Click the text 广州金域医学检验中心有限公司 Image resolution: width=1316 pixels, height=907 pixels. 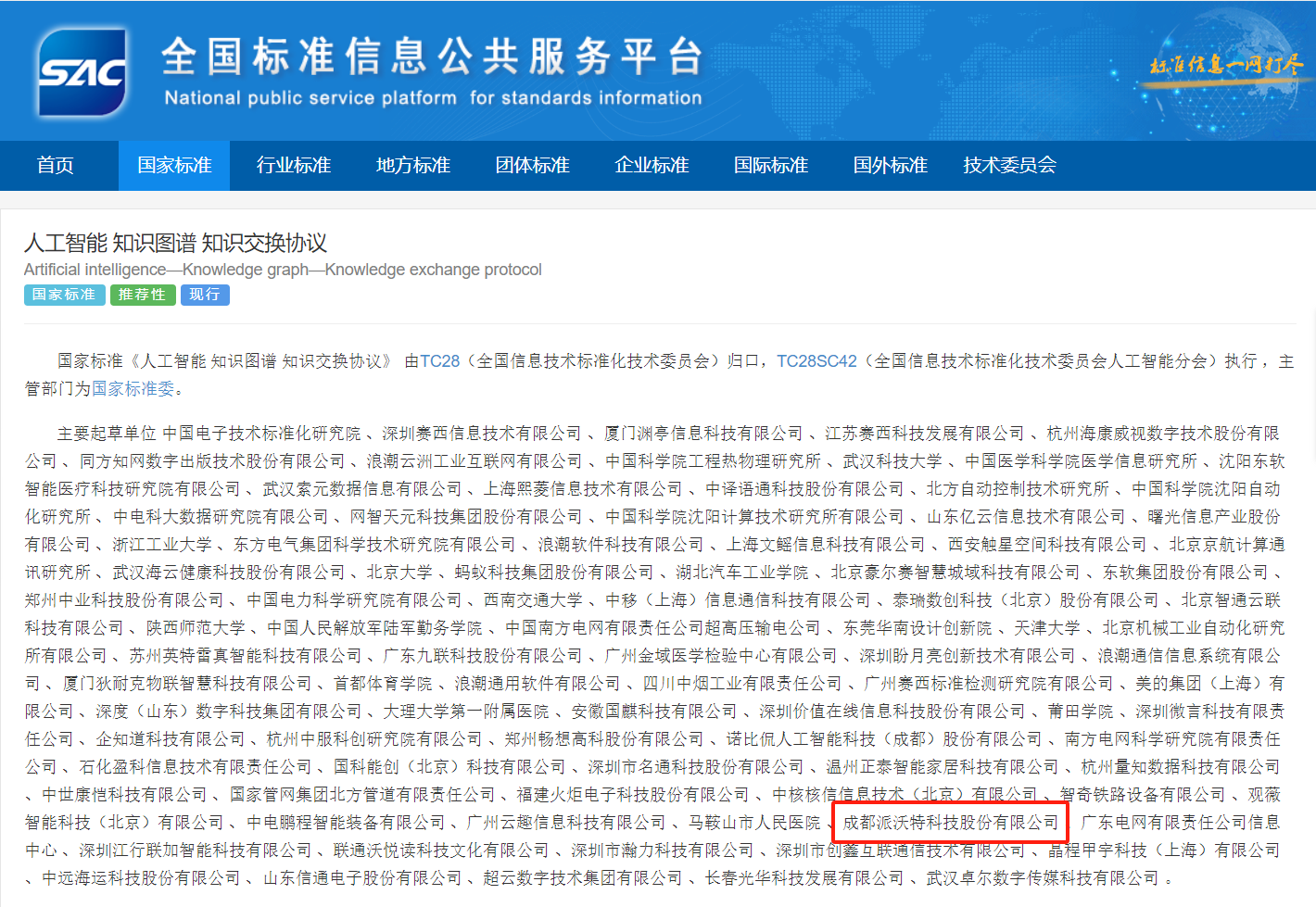721,656
